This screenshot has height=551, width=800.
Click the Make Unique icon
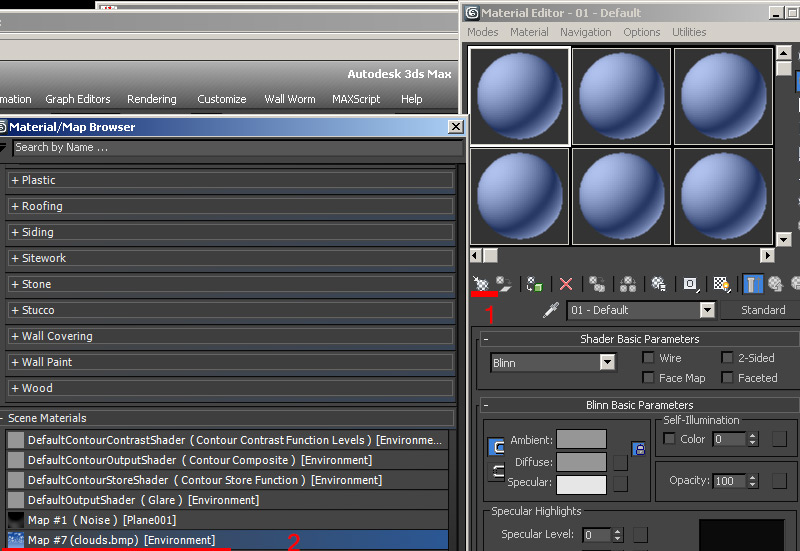coord(628,284)
